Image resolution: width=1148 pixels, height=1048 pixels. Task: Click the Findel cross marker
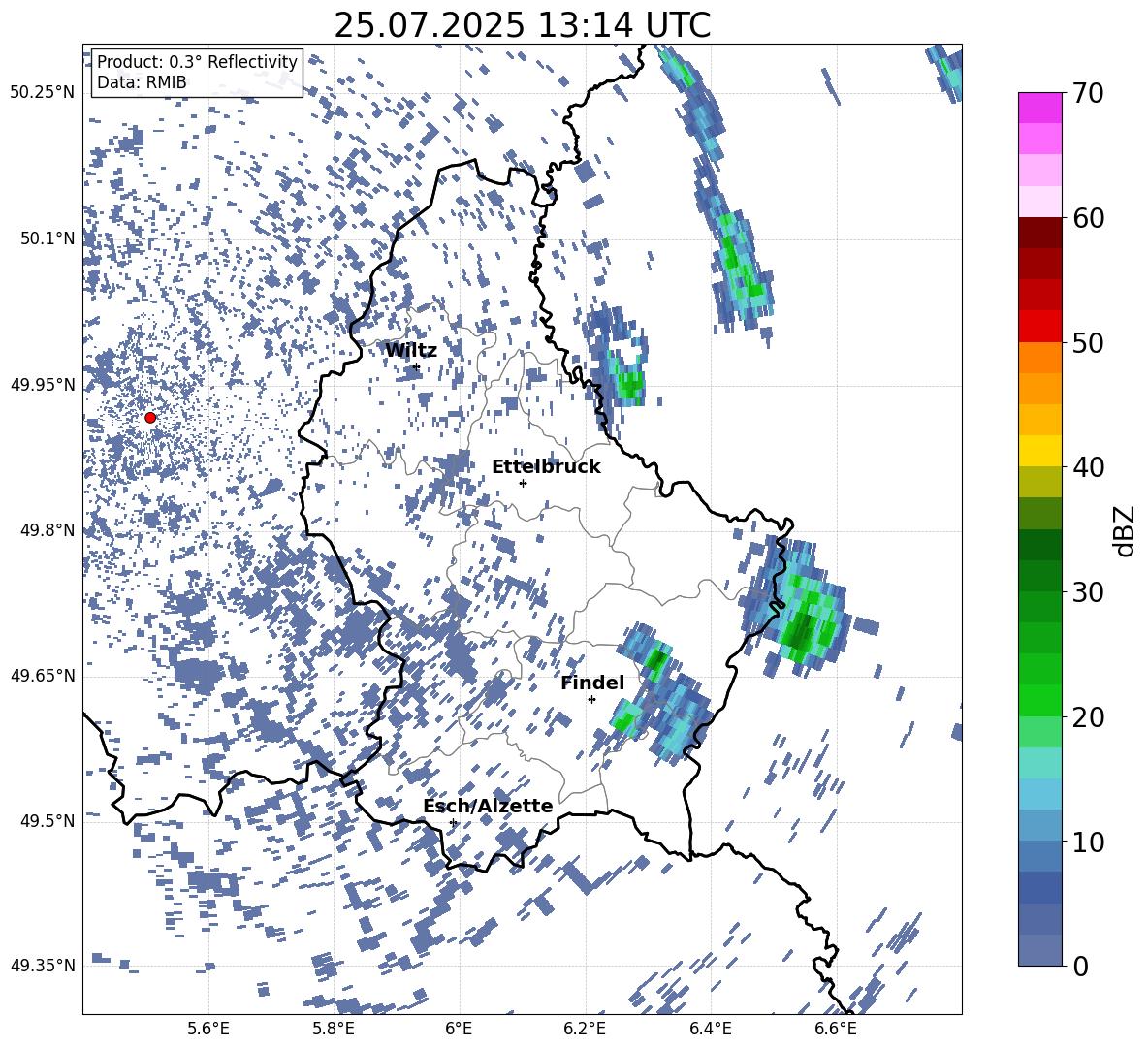coord(591,700)
